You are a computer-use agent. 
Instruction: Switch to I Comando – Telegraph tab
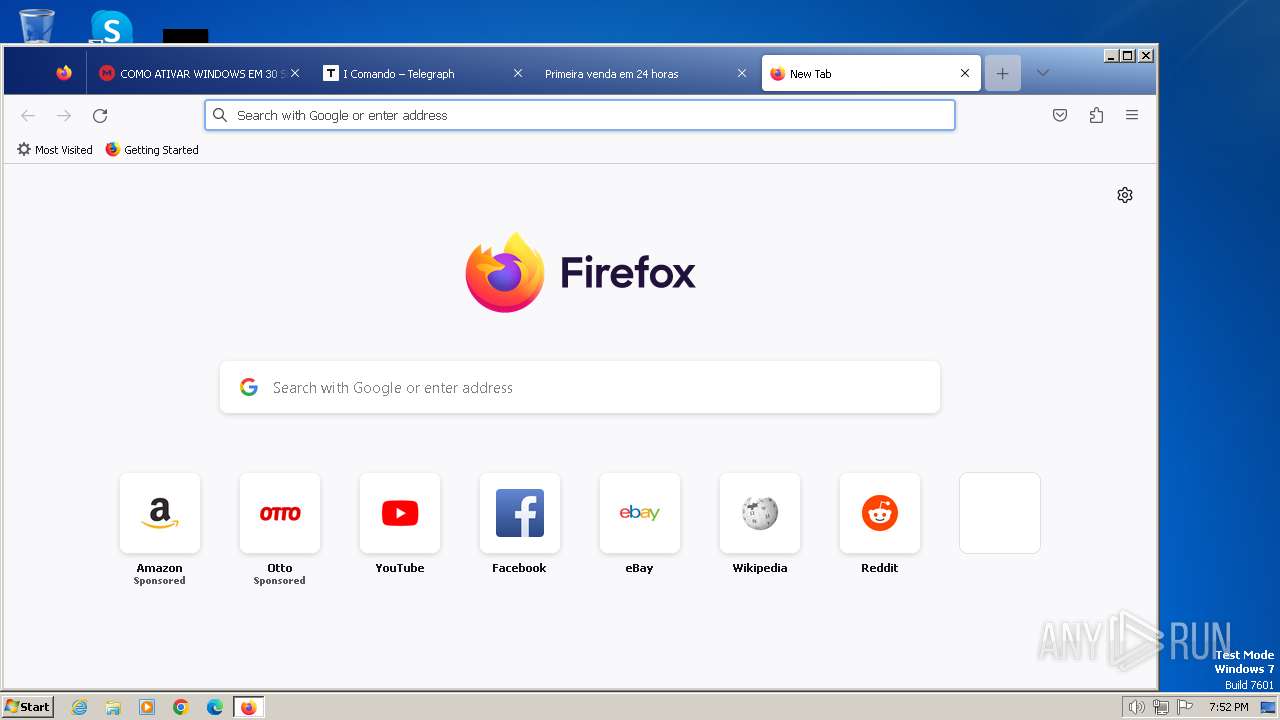pos(422,73)
